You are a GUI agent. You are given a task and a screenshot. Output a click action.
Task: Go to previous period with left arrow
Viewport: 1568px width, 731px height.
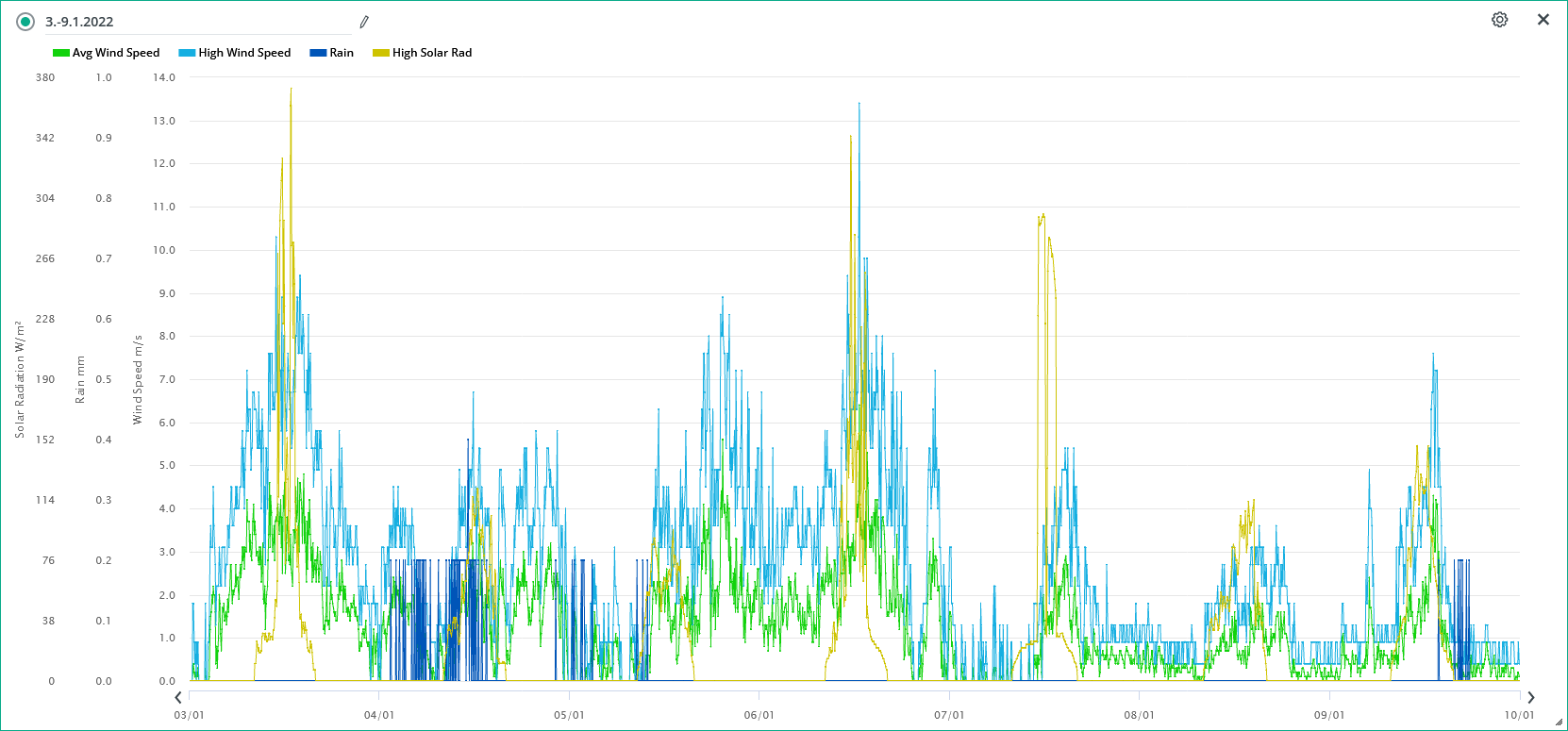point(178,697)
